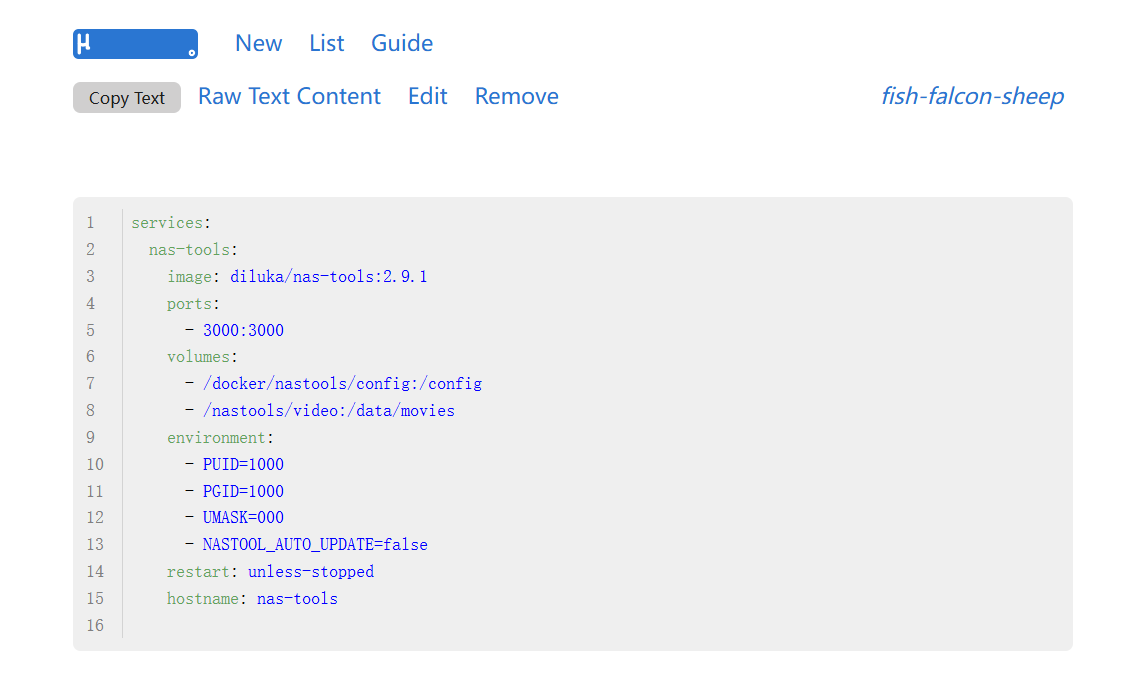Viewport: 1137px width, 683px height.
Task: Click the fish-falcon-sheep paste name
Action: pyautogui.click(x=971, y=97)
